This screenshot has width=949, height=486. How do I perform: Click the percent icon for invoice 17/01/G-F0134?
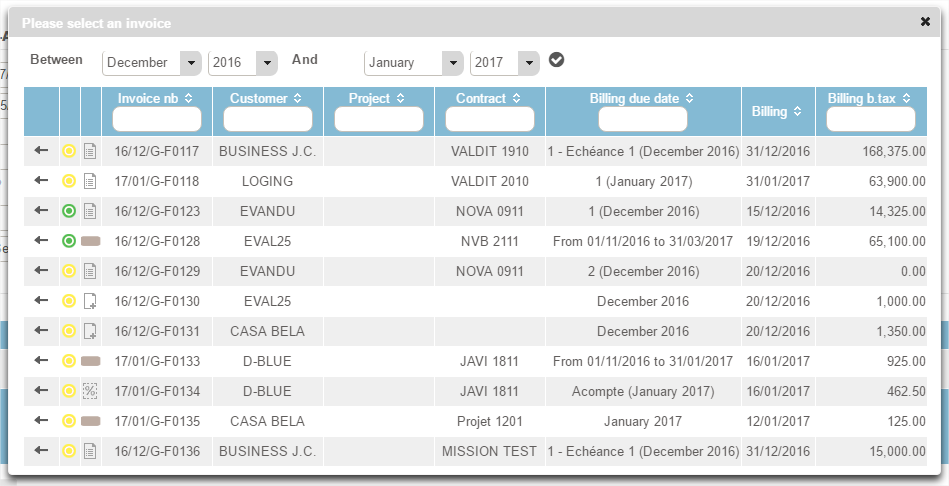[90, 392]
